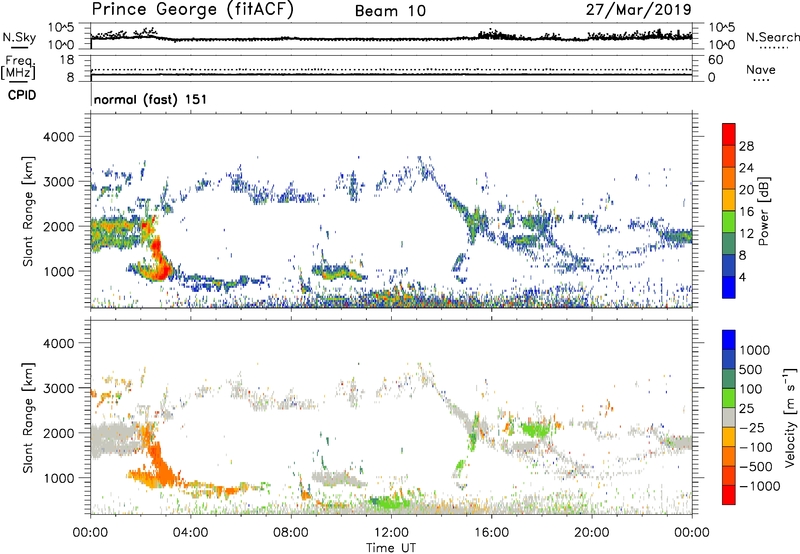Click the 'Power [dB]' colorbar title
The height and width of the screenshot is (554, 800).
tap(764, 211)
